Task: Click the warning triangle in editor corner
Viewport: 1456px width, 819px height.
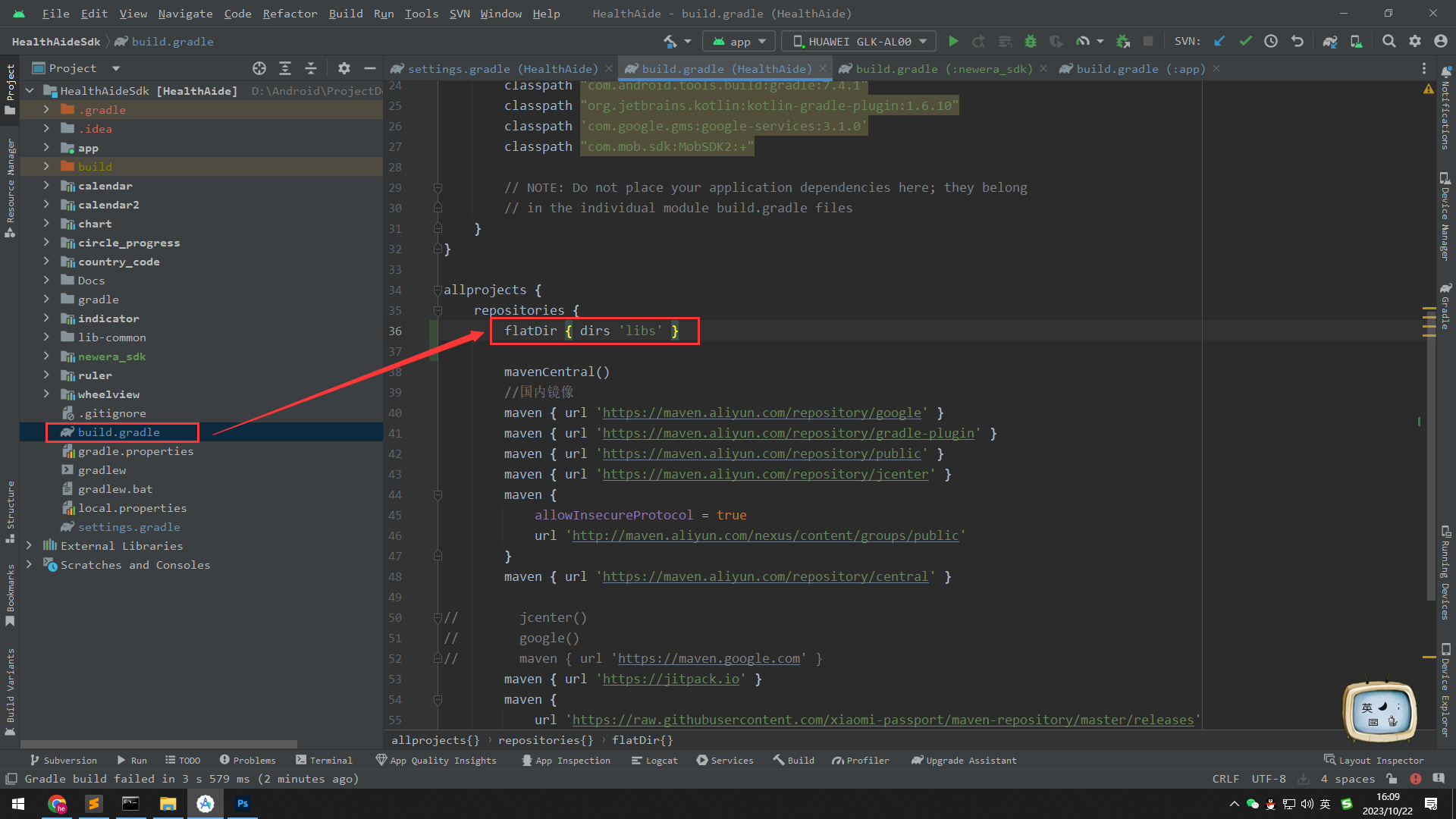Action: pos(1429,89)
